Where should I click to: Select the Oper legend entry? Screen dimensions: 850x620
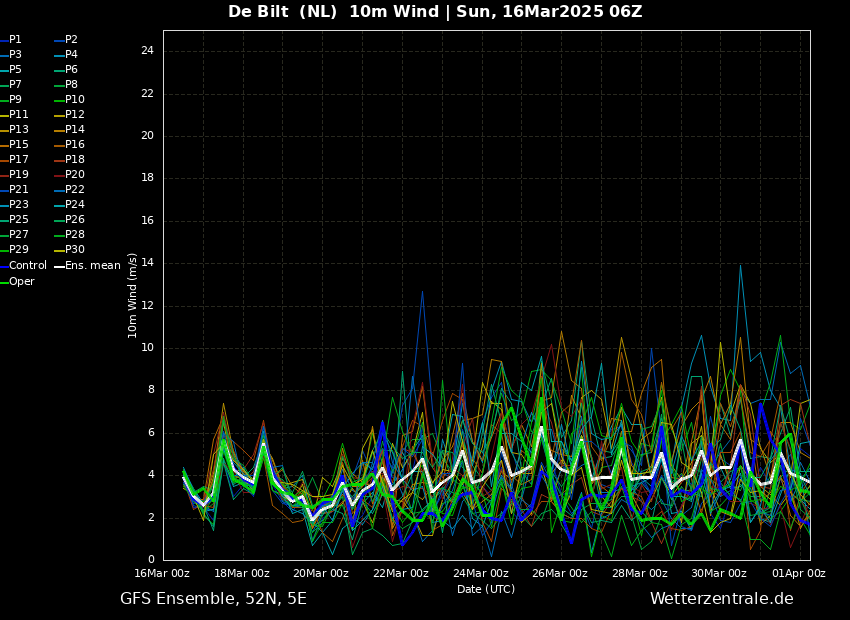(21, 282)
